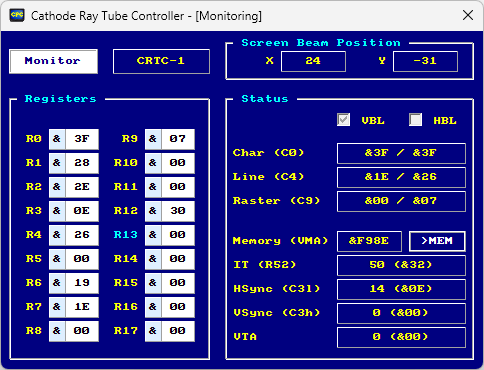484x370 pixels.
Task: Click the Monitor button
Action: coord(53,61)
